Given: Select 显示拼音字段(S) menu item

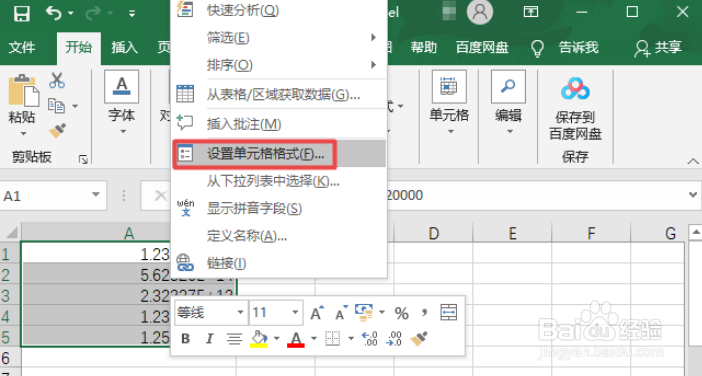Looking at the screenshot, I should tap(278, 209).
